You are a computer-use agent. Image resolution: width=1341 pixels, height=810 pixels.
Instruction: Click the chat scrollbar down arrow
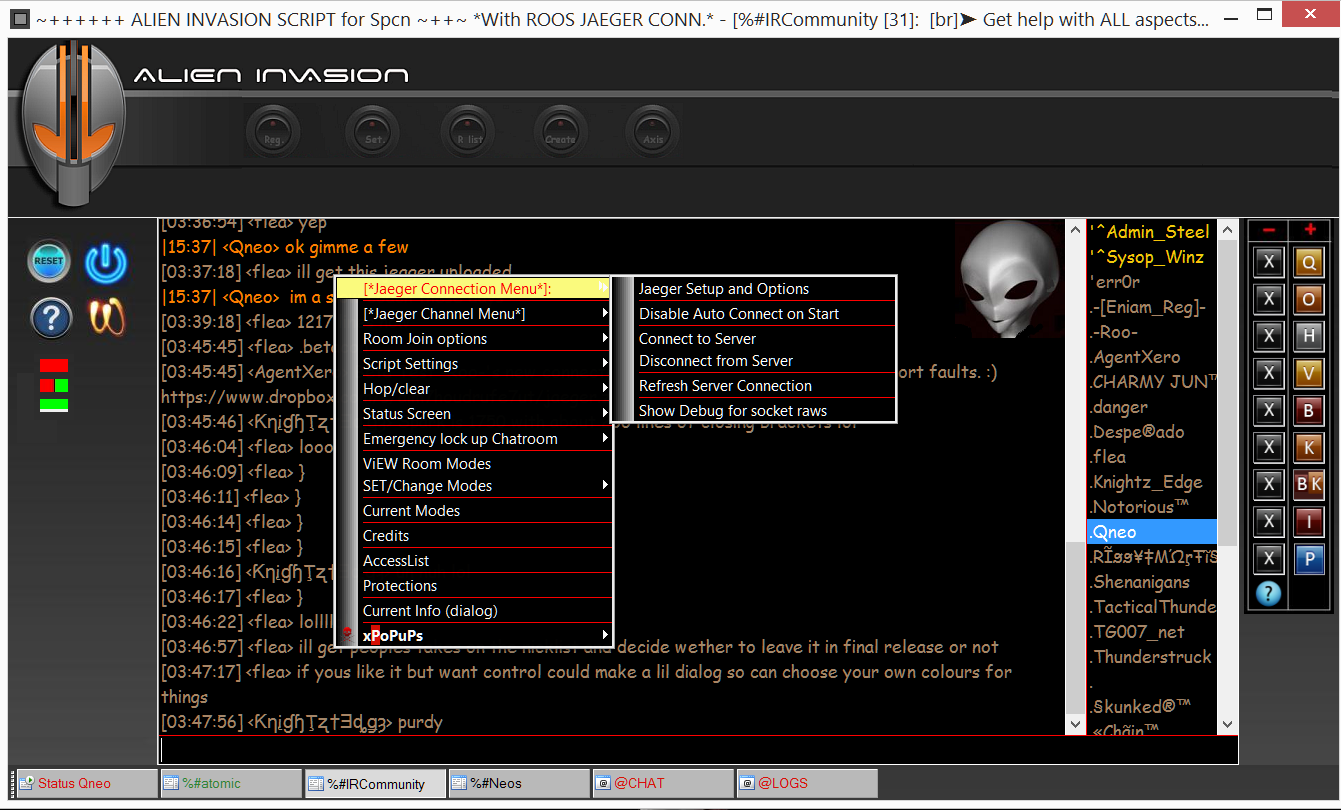1075,724
